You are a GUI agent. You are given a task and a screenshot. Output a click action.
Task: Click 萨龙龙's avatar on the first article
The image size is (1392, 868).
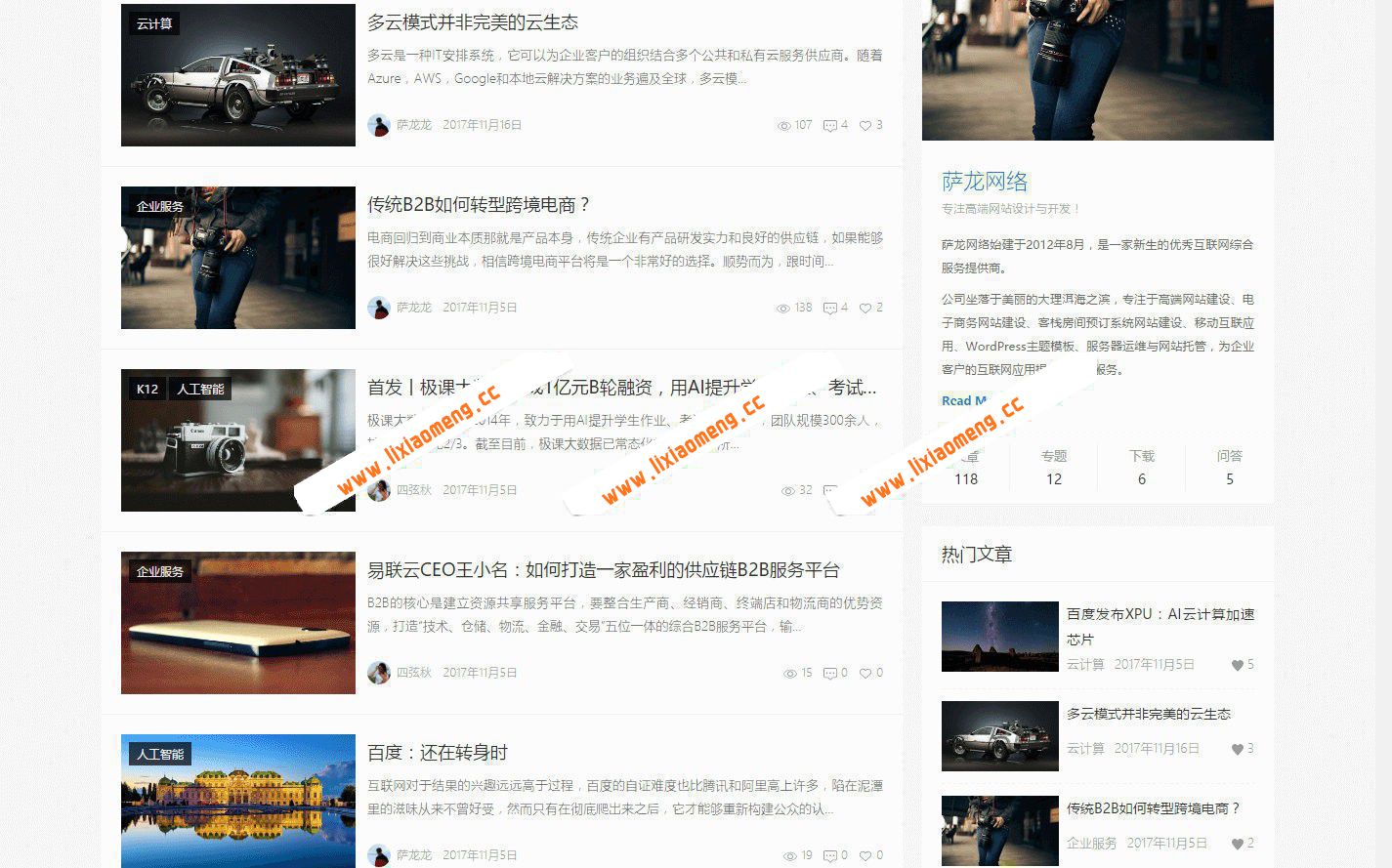(380, 125)
